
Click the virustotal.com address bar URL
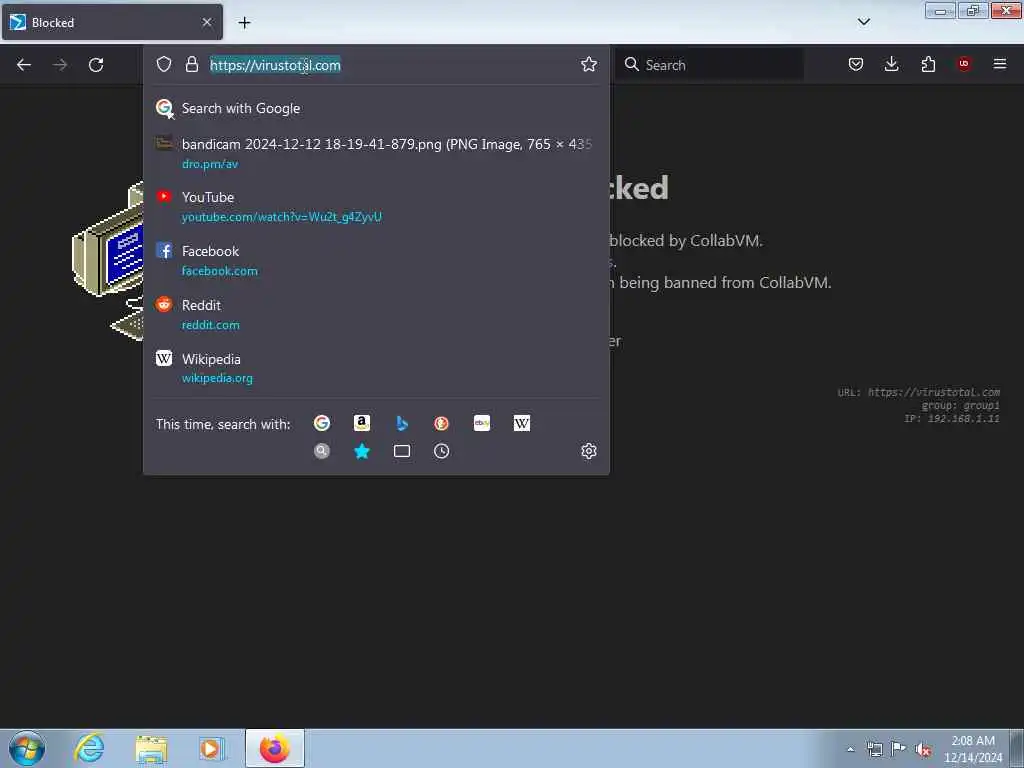tap(275, 65)
